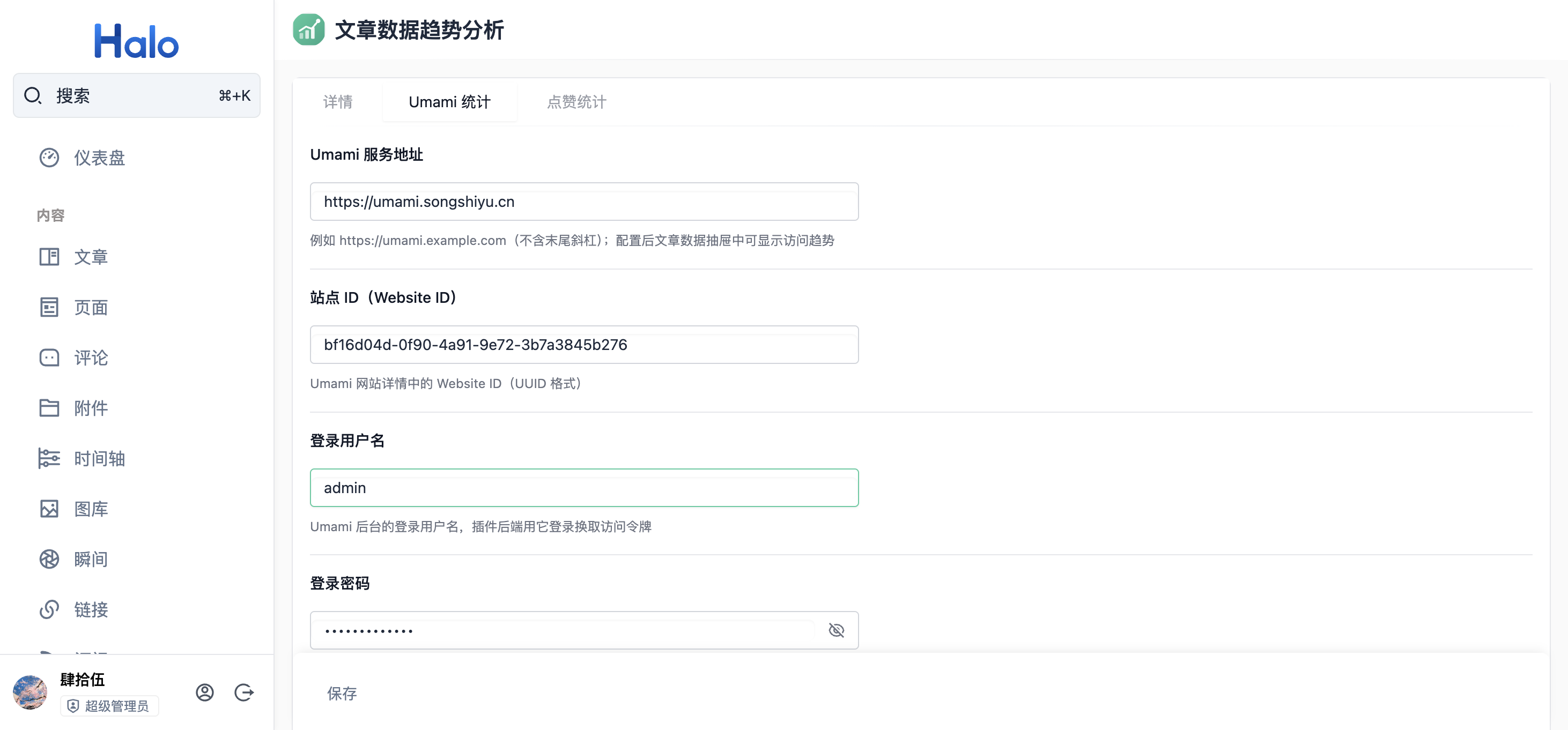Image resolution: width=1568 pixels, height=730 pixels.
Task: Open 链接 in the sidebar
Action: pos(91,609)
